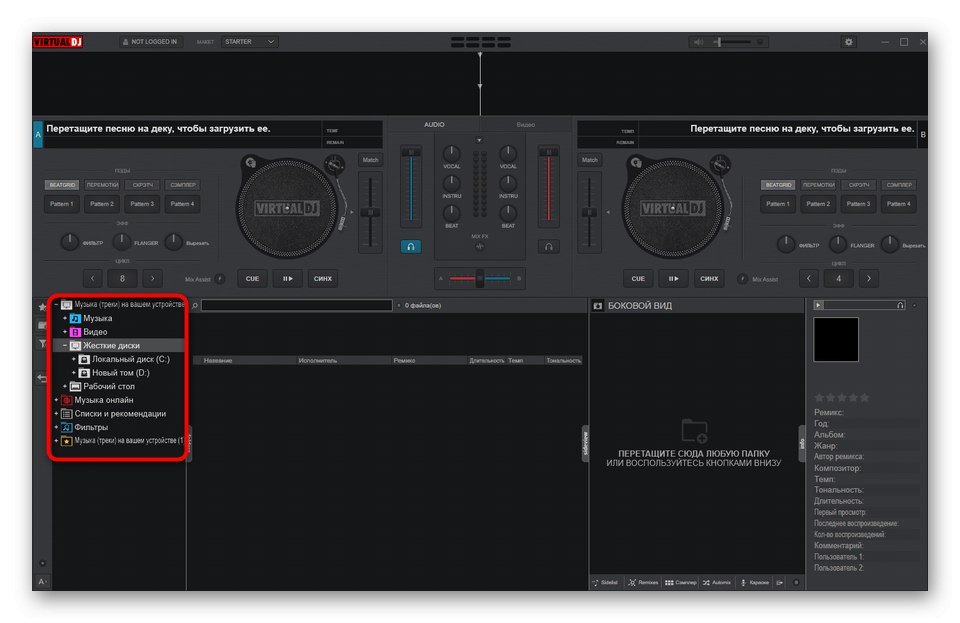Collapse the Жесткие диски tree node

point(65,345)
